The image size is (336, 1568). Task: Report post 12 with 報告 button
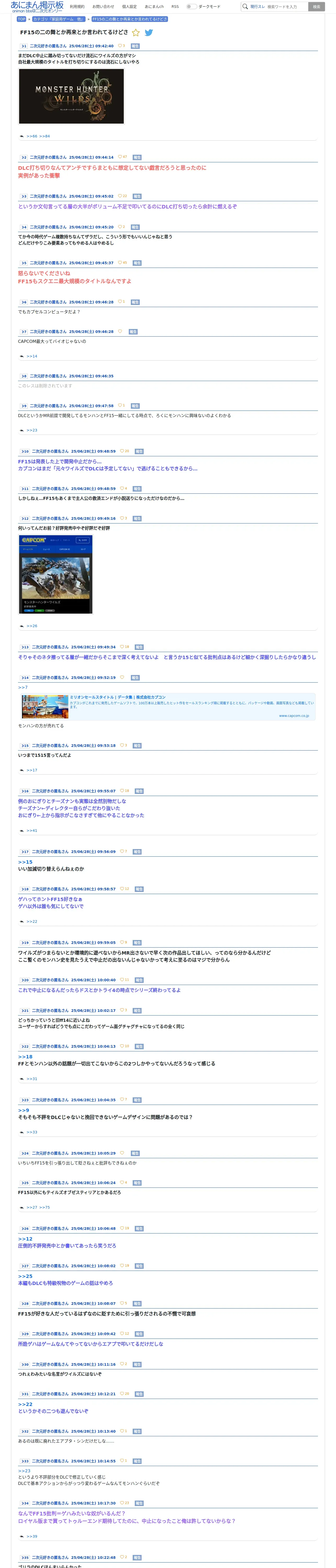coord(137,518)
